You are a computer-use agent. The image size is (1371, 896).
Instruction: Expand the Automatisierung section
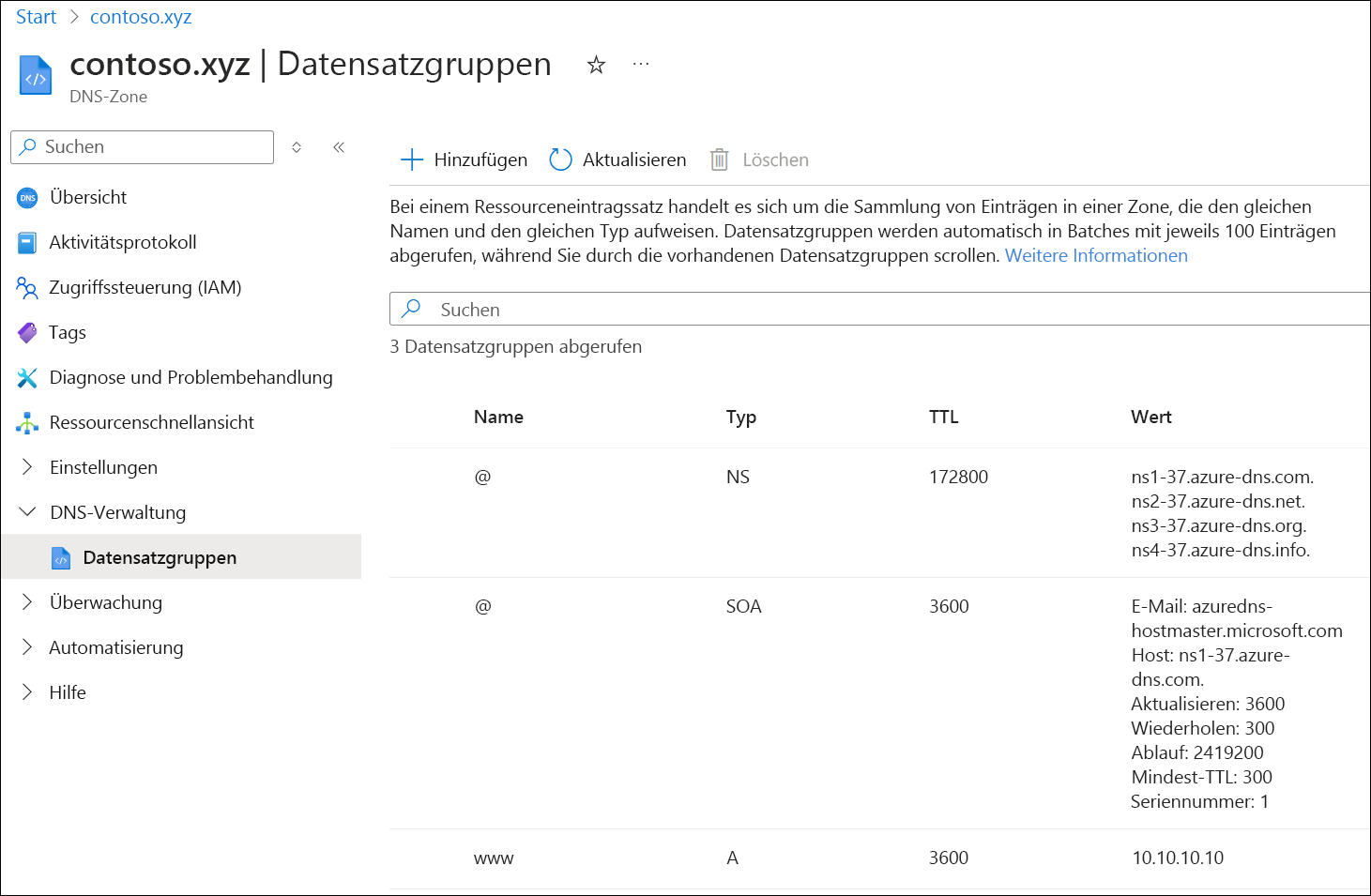pyautogui.click(x=27, y=647)
